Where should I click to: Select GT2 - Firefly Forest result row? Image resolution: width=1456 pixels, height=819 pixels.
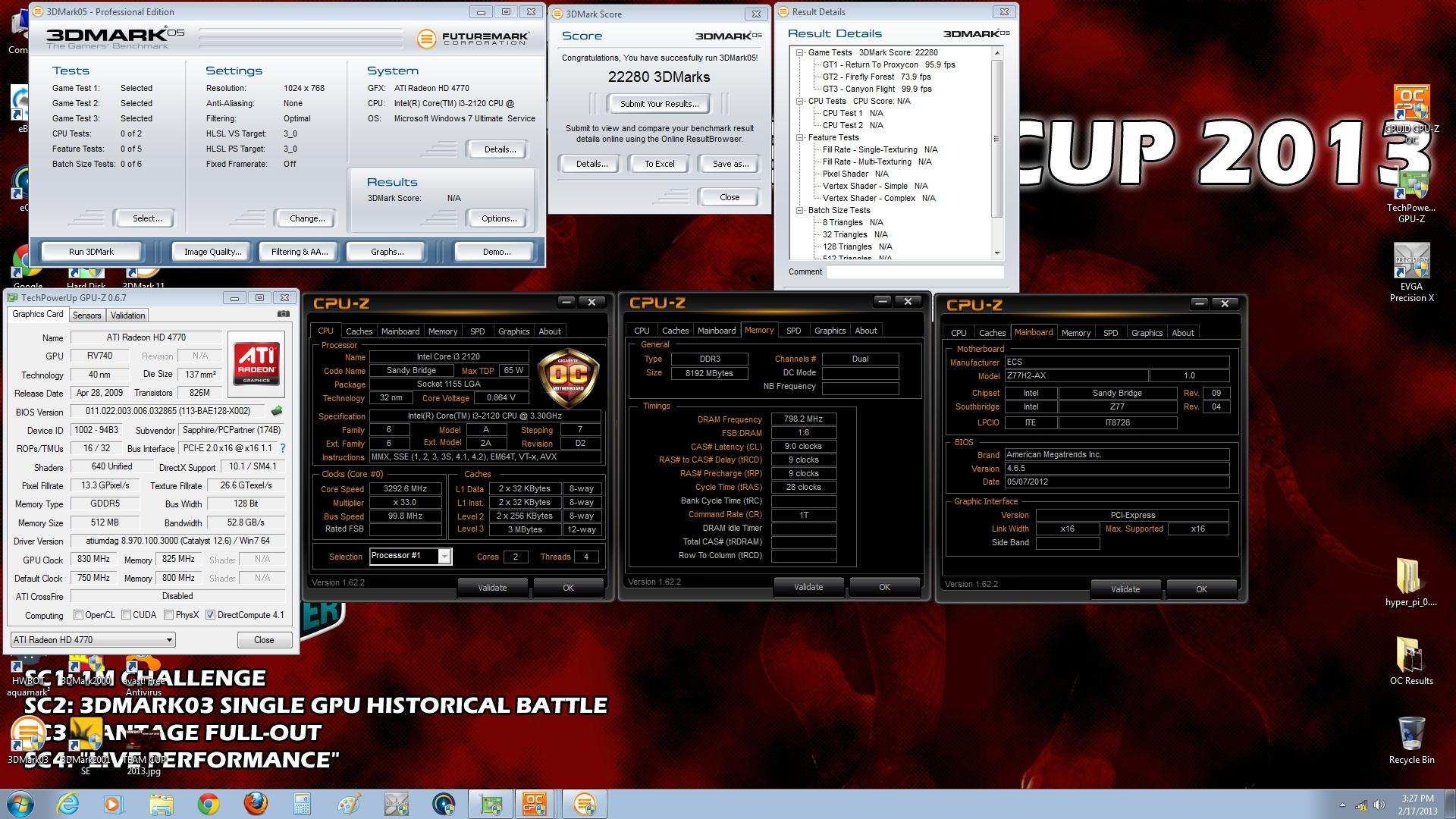pyautogui.click(x=877, y=77)
